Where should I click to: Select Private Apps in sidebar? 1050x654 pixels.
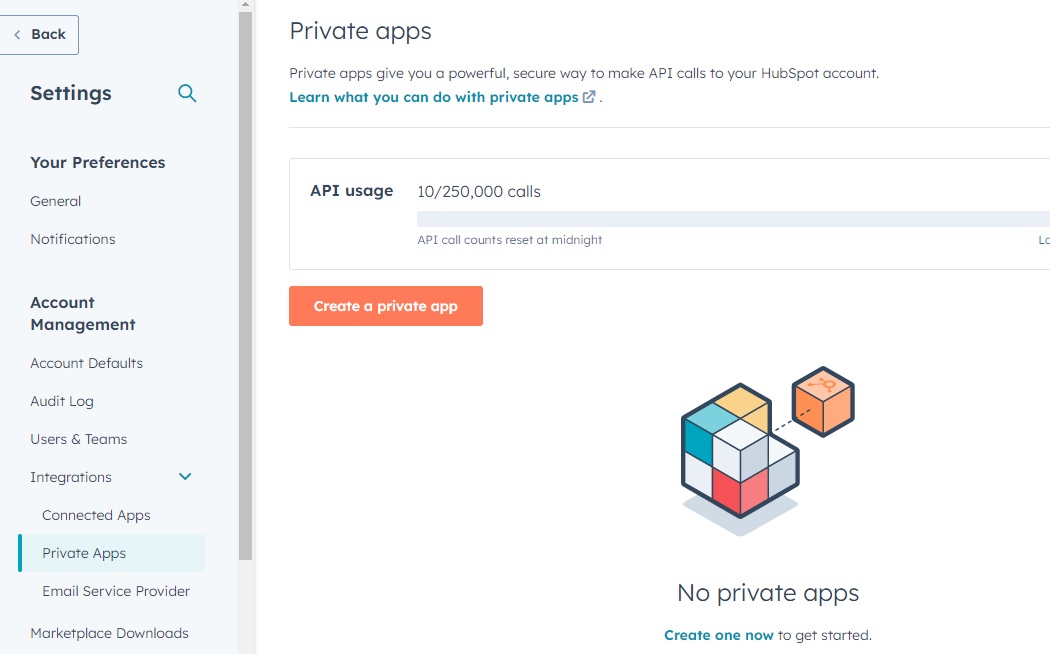coord(84,553)
